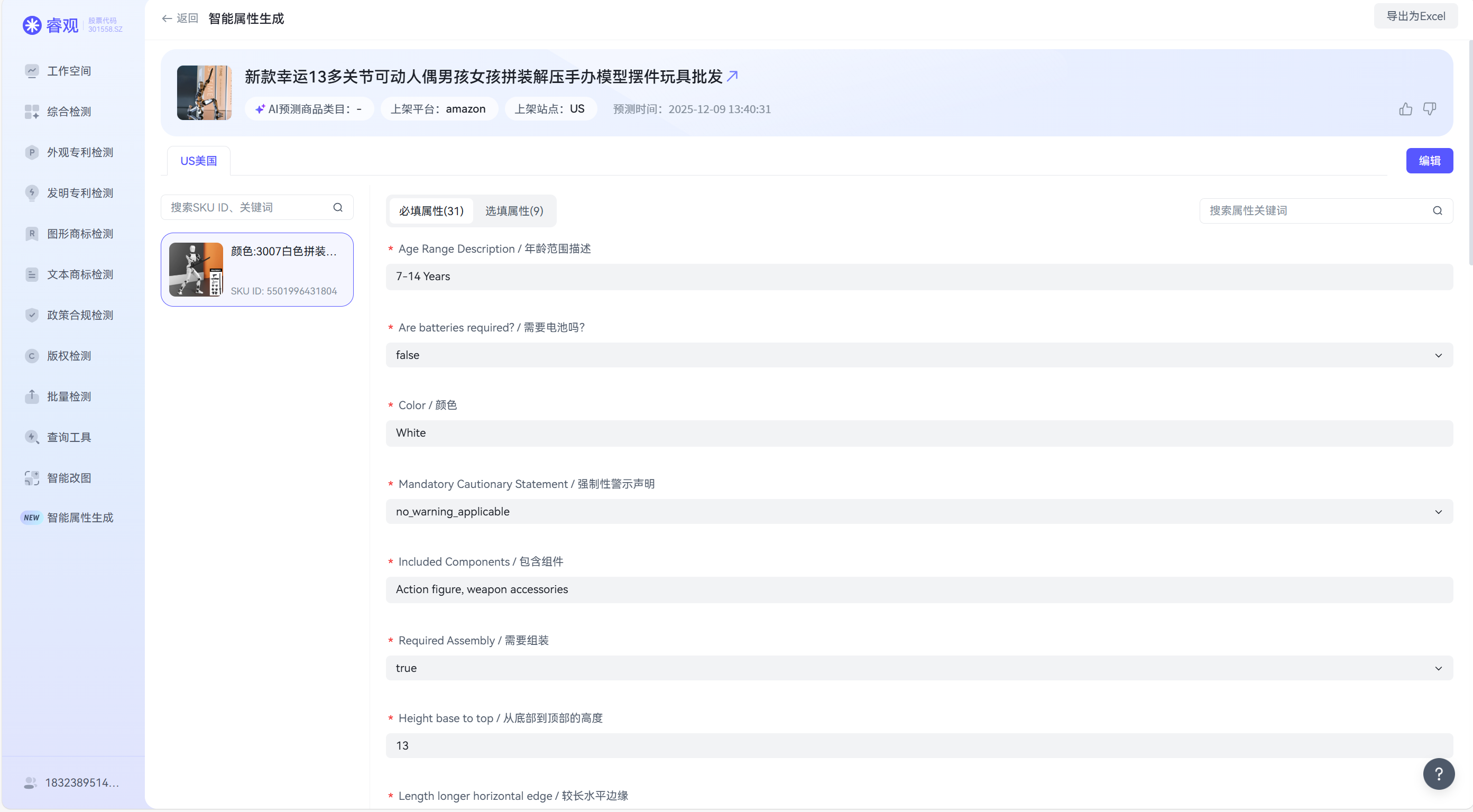
Task: Select the SKU 5501996431804 card
Action: click(257, 269)
